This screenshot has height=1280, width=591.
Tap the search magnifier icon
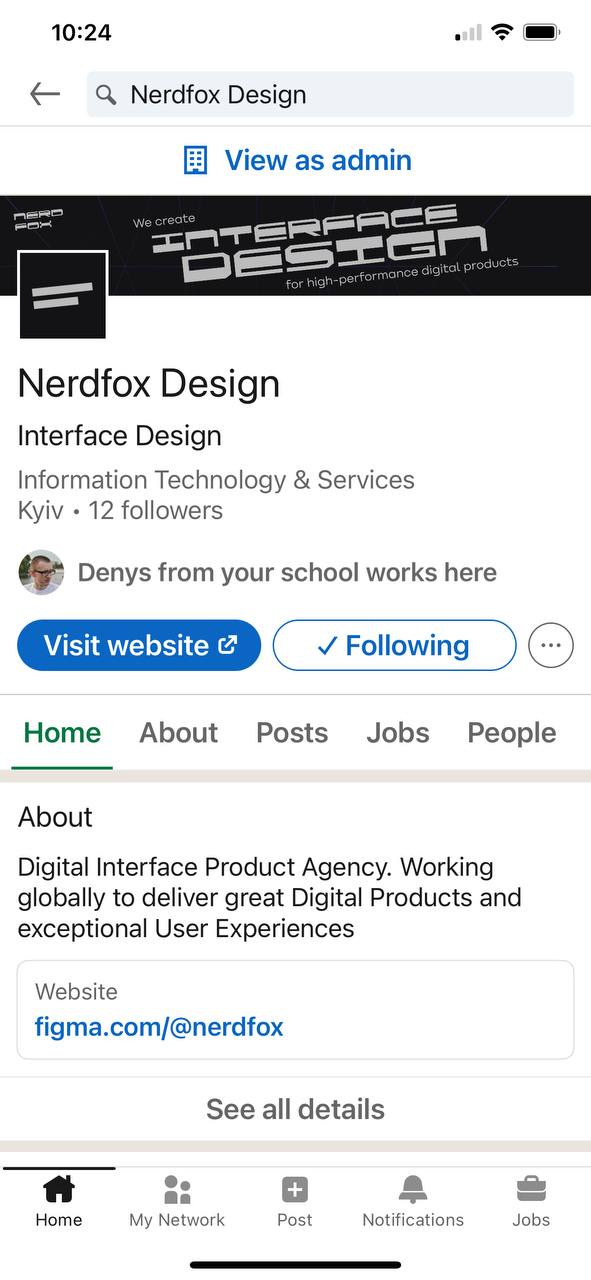pos(106,95)
